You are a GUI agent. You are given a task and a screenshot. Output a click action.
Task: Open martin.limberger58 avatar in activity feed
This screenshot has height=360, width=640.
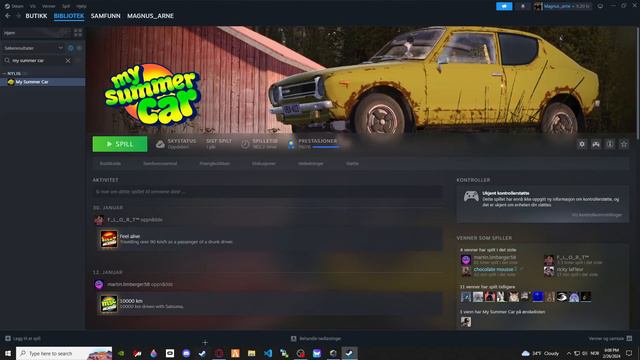click(99, 284)
